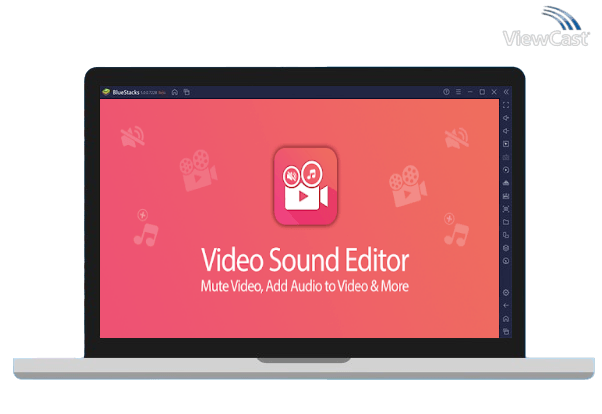602x414 pixels.
Task: Click the eco mode icon in sidebar
Action: tap(506, 248)
